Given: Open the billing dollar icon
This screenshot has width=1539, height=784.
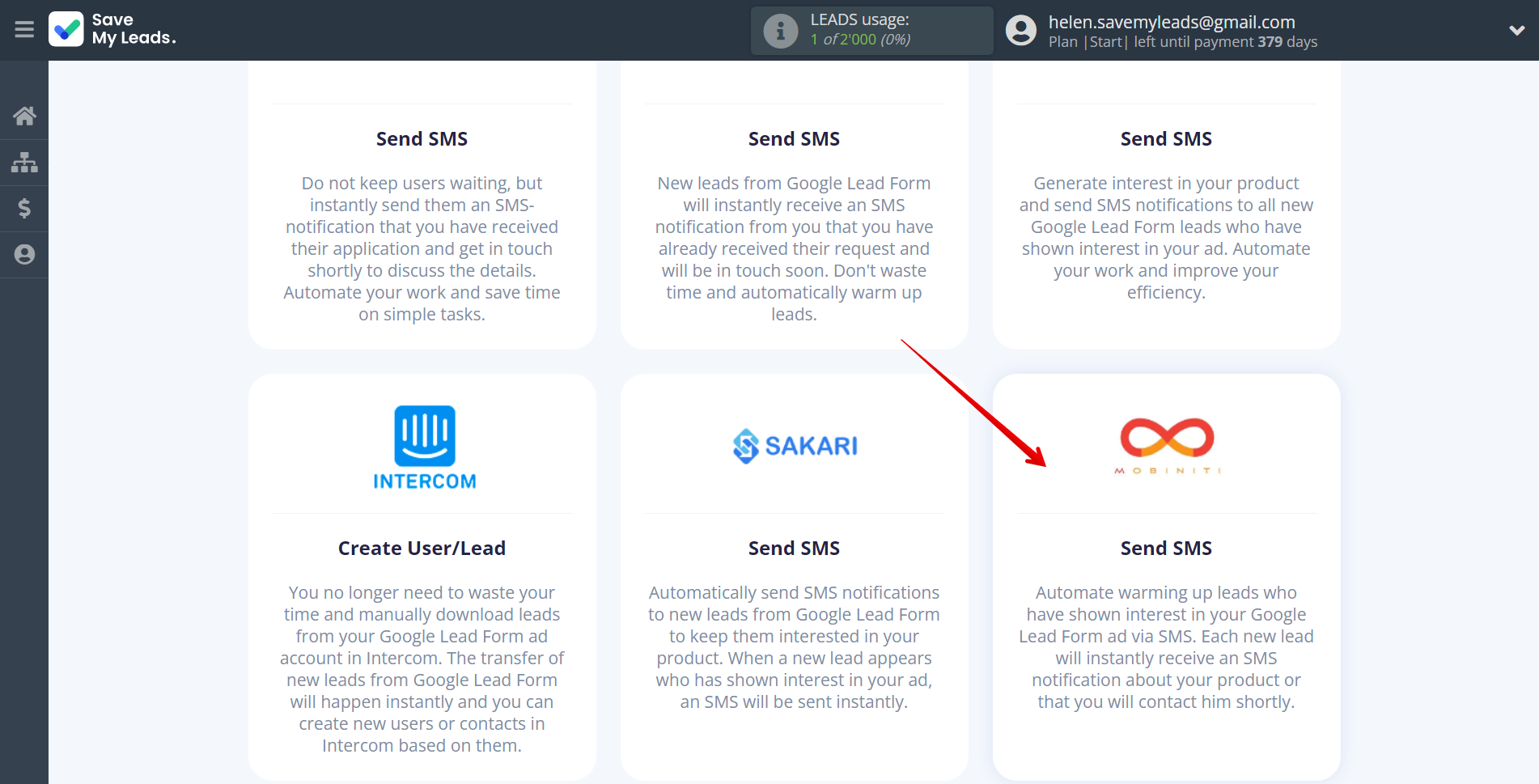Looking at the screenshot, I should pyautogui.click(x=24, y=209).
